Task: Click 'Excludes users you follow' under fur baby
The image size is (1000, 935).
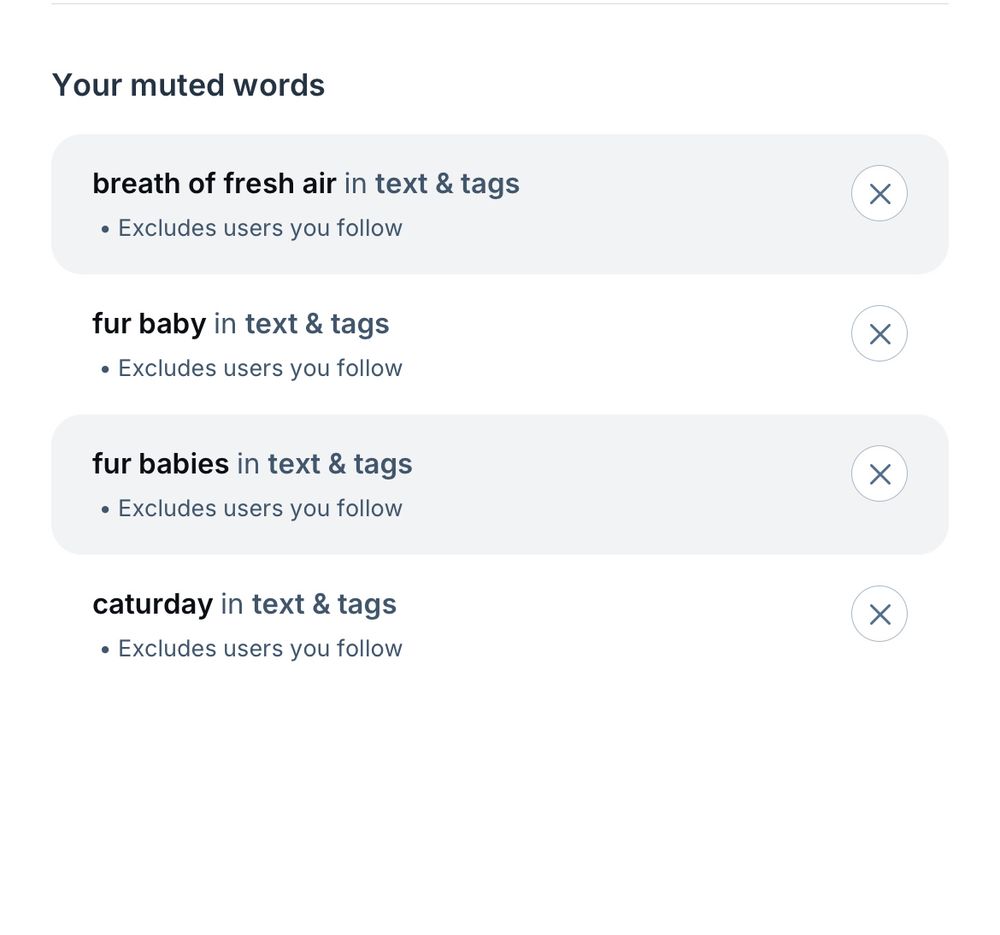Action: [x=260, y=368]
